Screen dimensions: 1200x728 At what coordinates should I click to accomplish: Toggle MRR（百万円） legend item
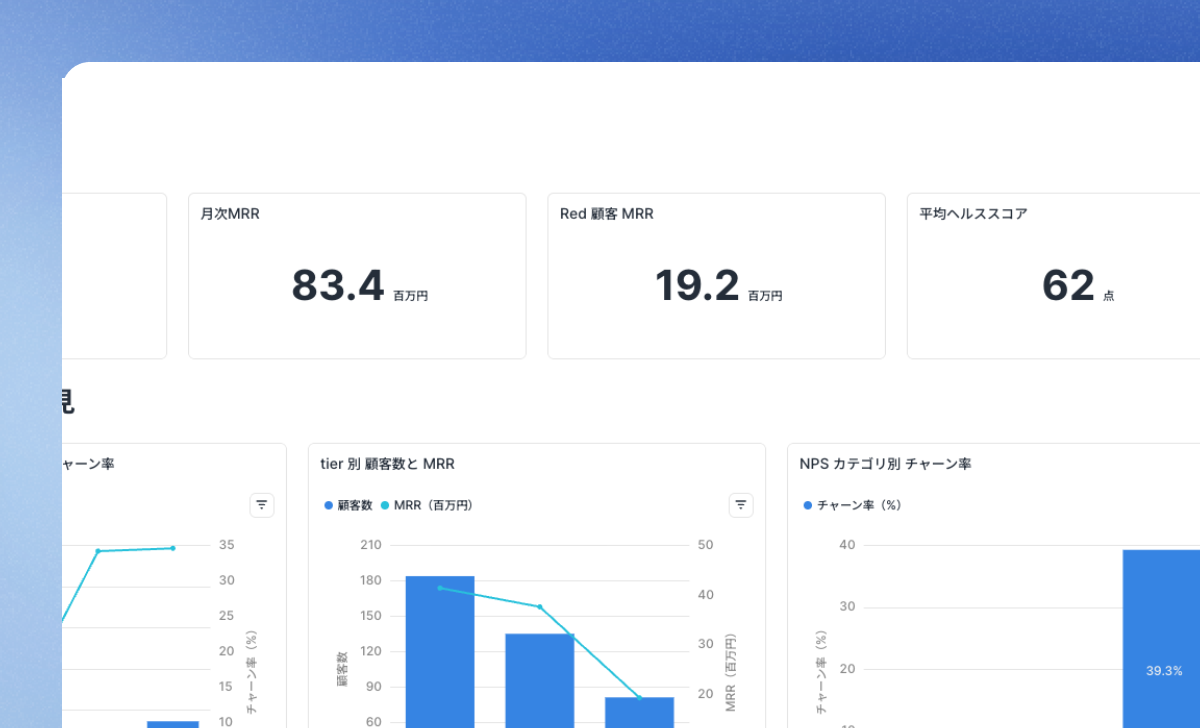[428, 506]
